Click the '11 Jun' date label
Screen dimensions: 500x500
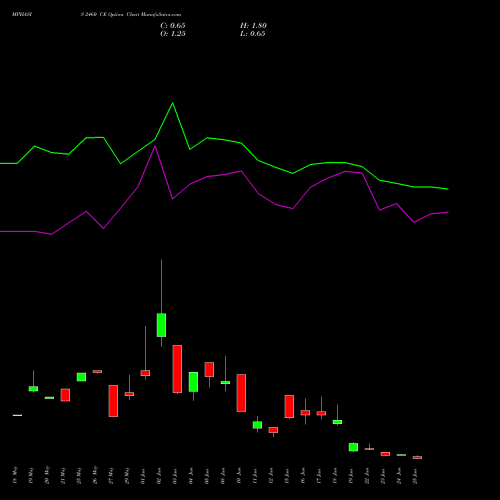point(255,476)
